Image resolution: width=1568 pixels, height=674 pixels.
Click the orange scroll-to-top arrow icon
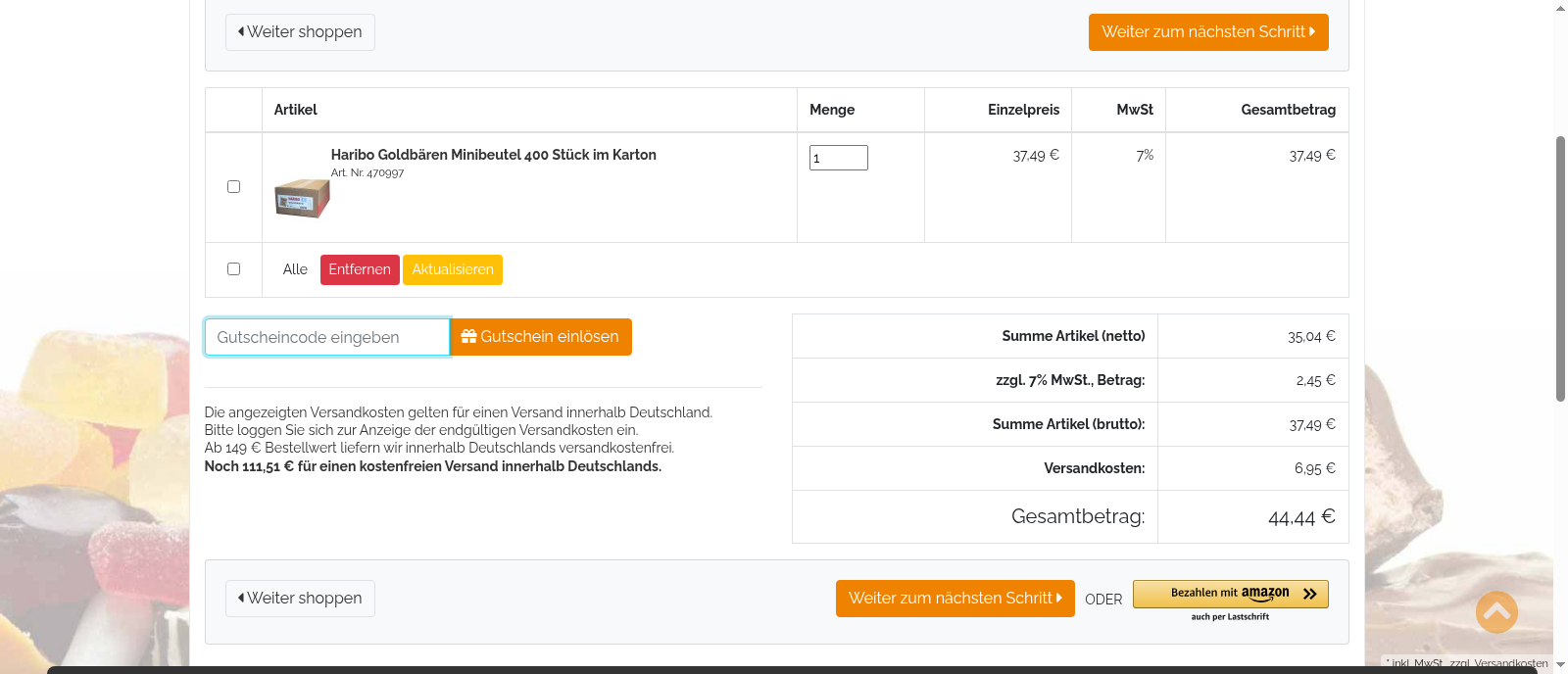1496,612
